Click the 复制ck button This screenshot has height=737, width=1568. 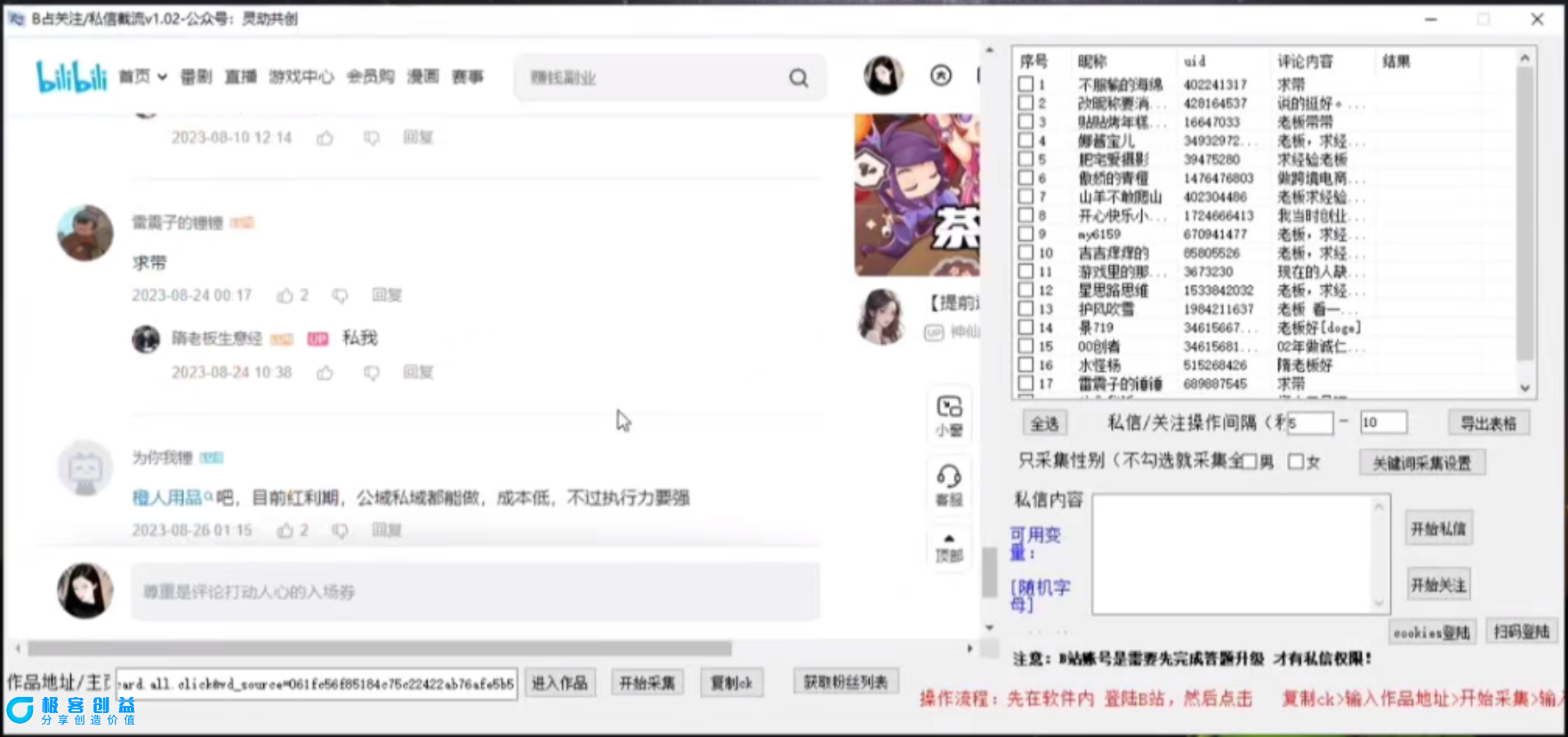tap(731, 683)
